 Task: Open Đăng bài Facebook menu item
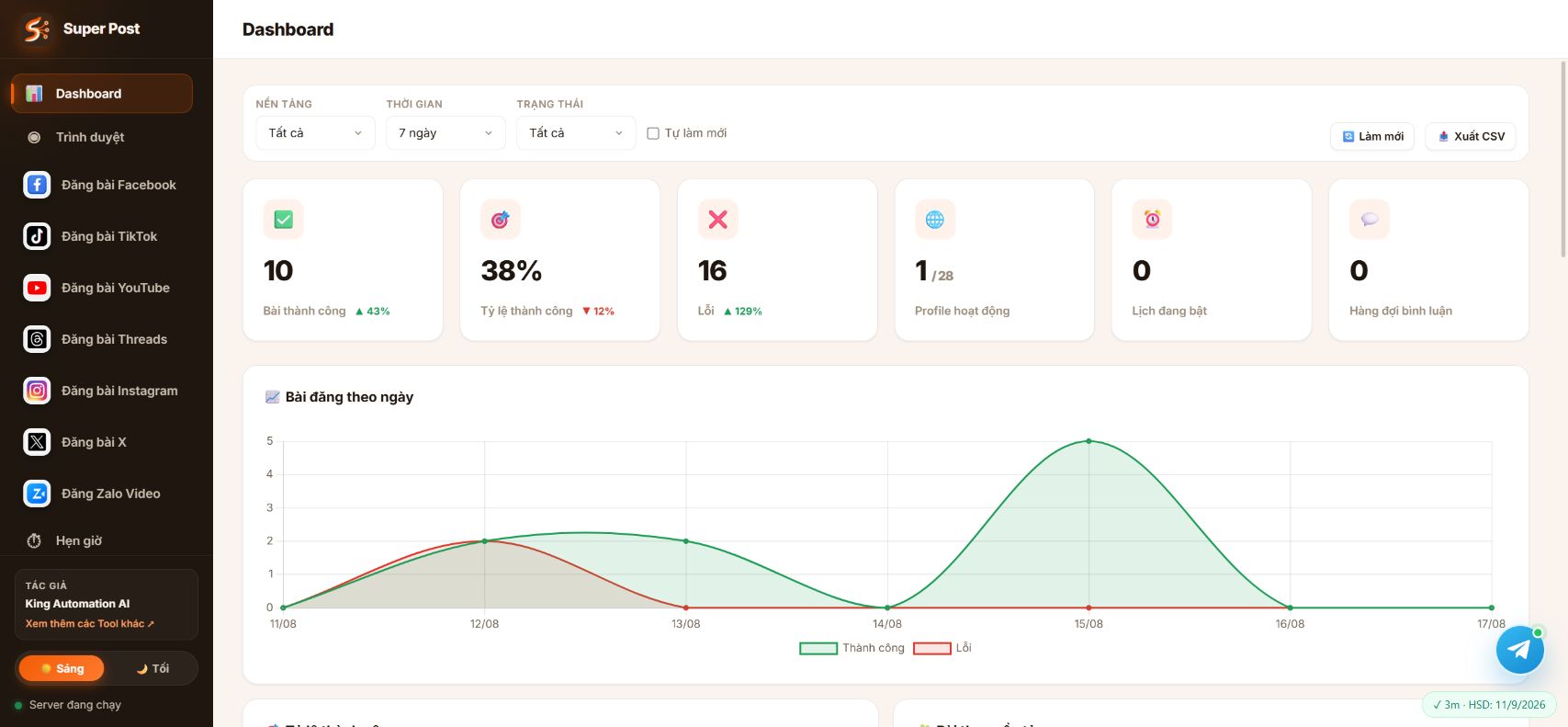[102, 185]
